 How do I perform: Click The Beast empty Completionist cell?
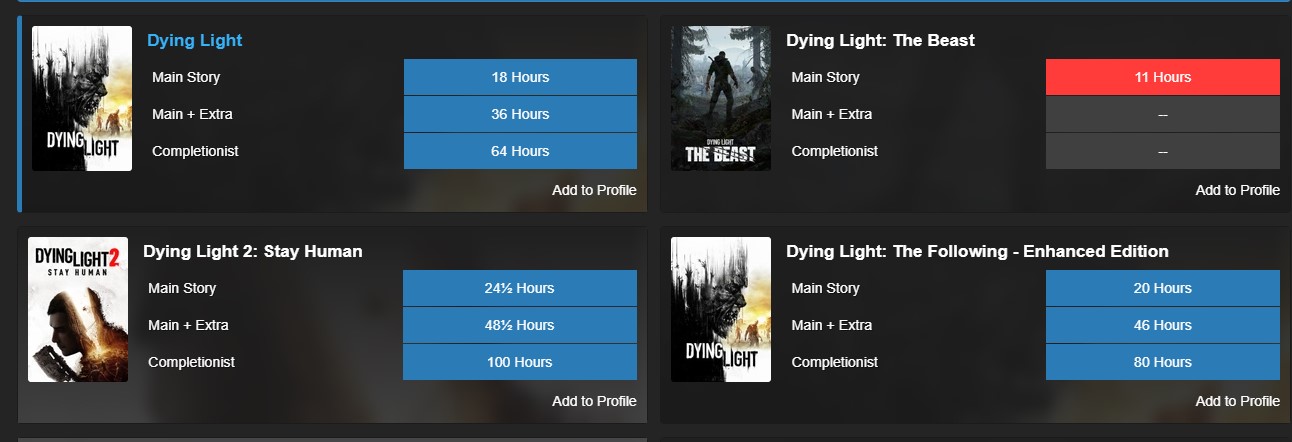point(1163,151)
